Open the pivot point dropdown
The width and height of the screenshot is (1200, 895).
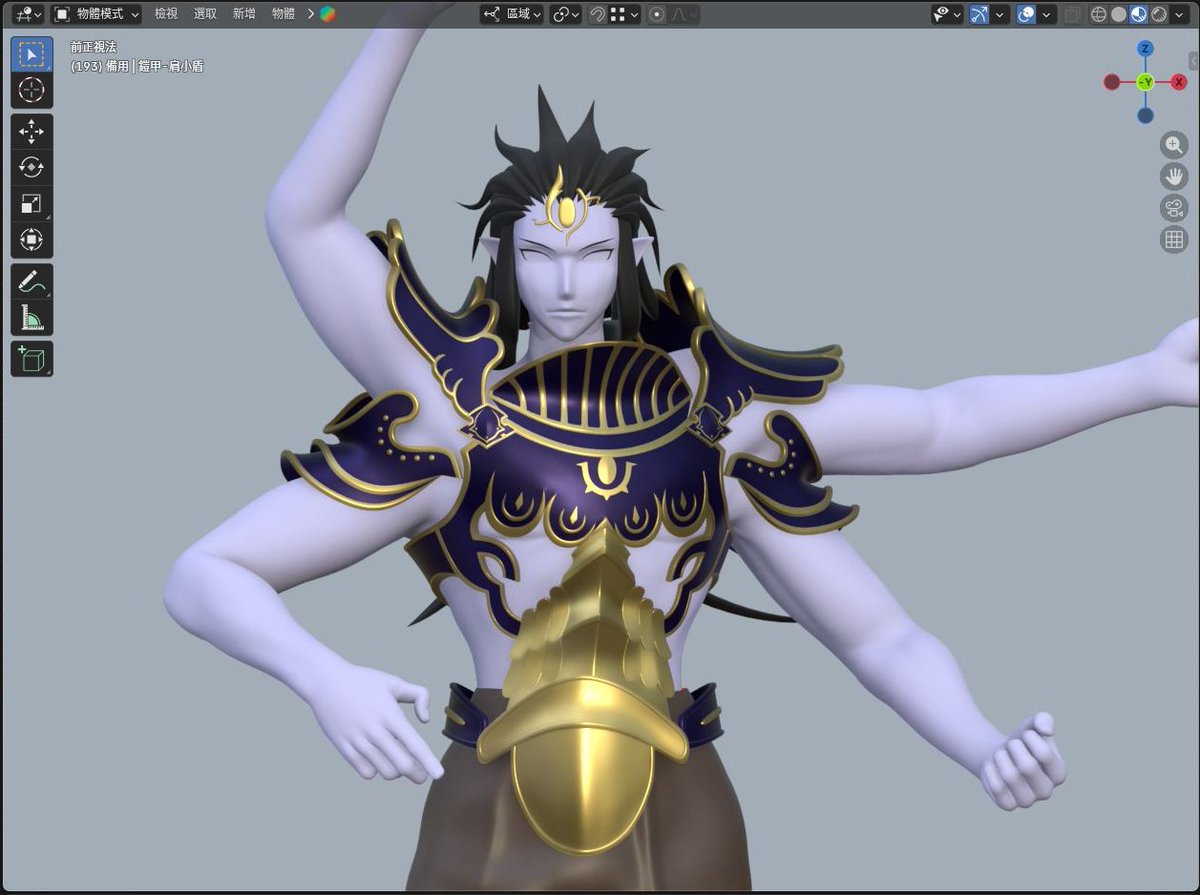point(566,14)
